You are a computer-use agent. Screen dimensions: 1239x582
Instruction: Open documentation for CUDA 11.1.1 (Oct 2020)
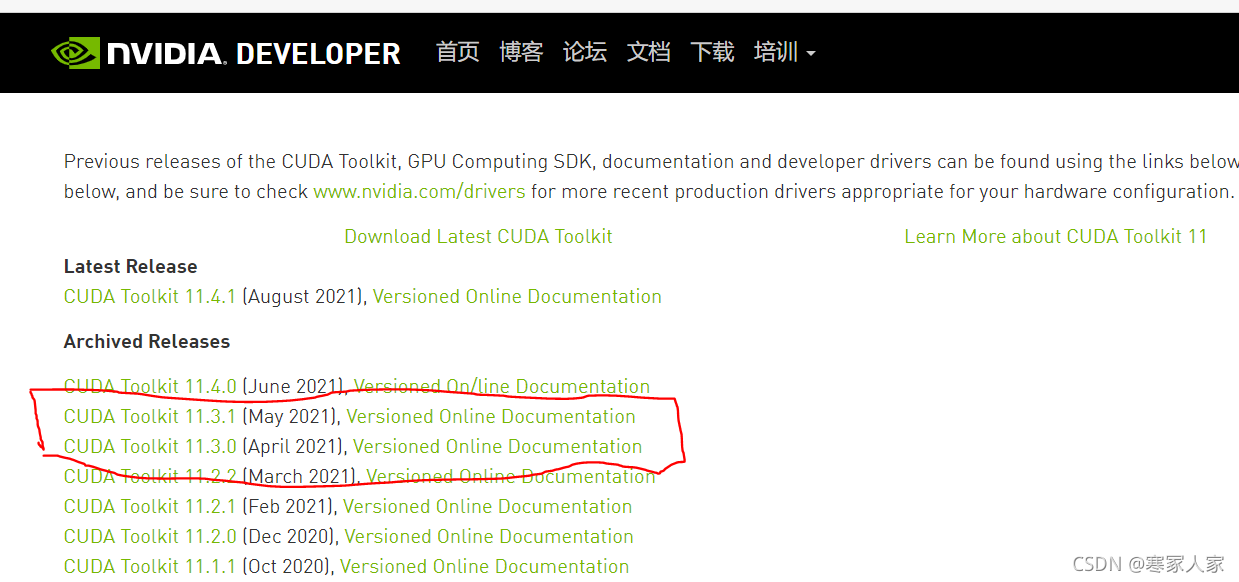(x=485, y=566)
